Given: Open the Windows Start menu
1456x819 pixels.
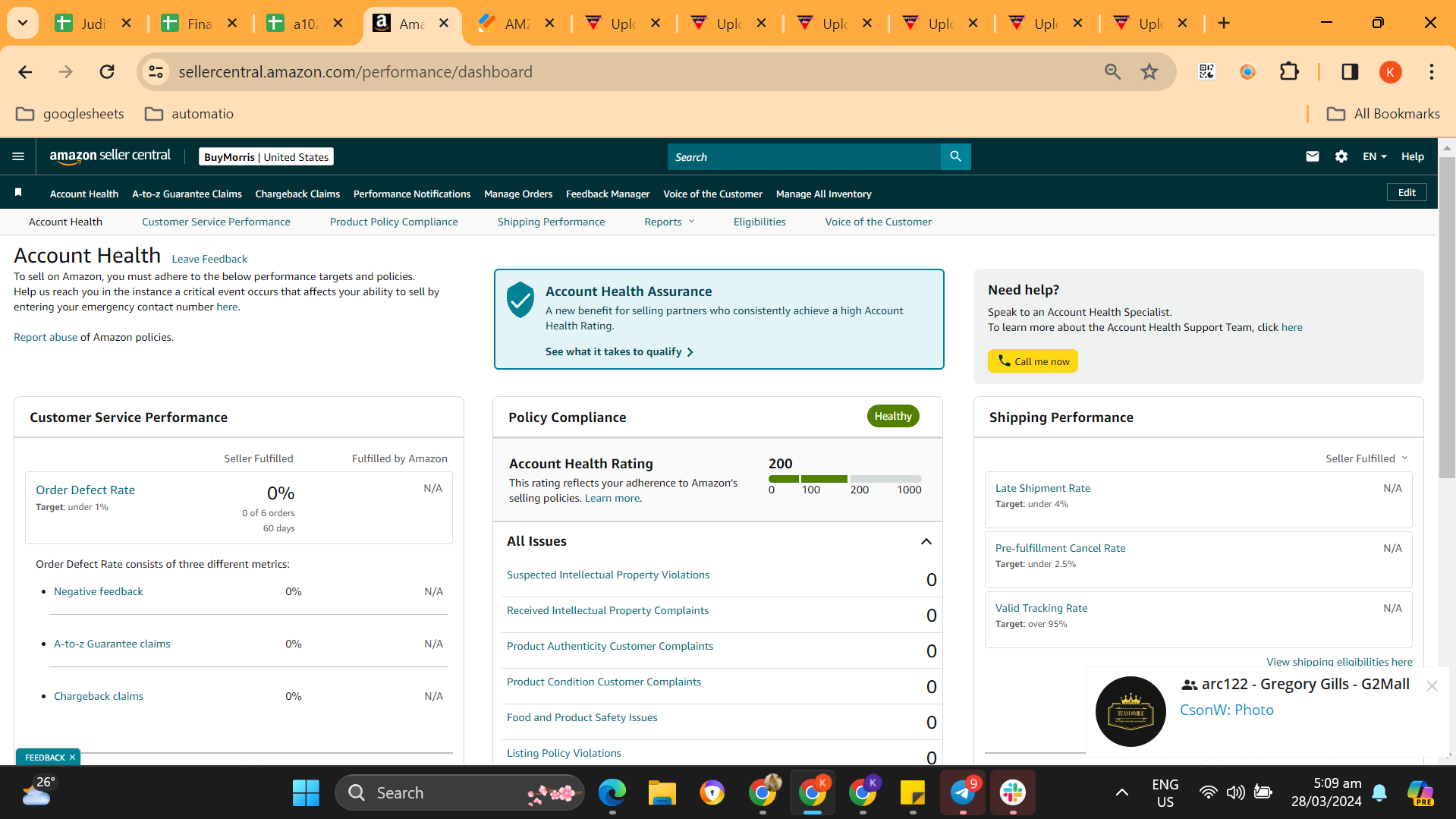Looking at the screenshot, I should tap(306, 793).
